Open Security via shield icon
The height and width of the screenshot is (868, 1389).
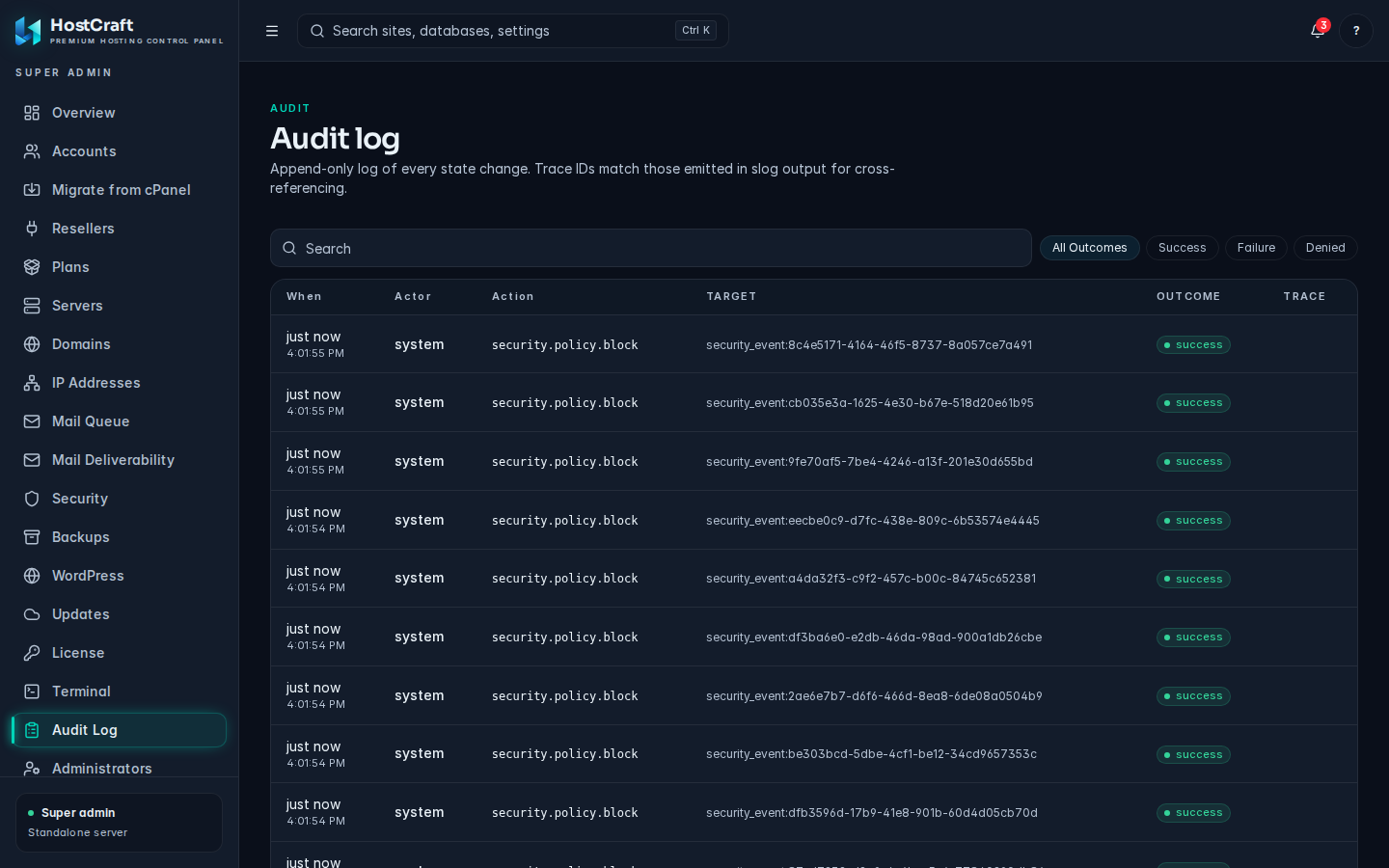point(32,499)
